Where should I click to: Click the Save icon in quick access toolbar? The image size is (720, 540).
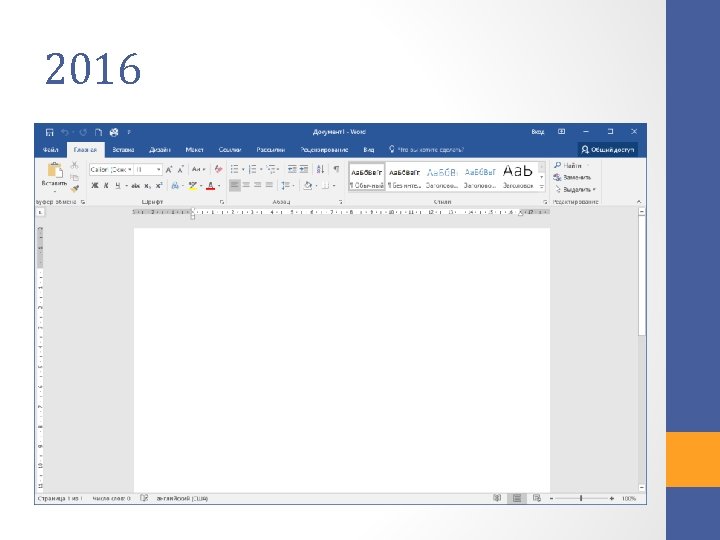click(50, 132)
